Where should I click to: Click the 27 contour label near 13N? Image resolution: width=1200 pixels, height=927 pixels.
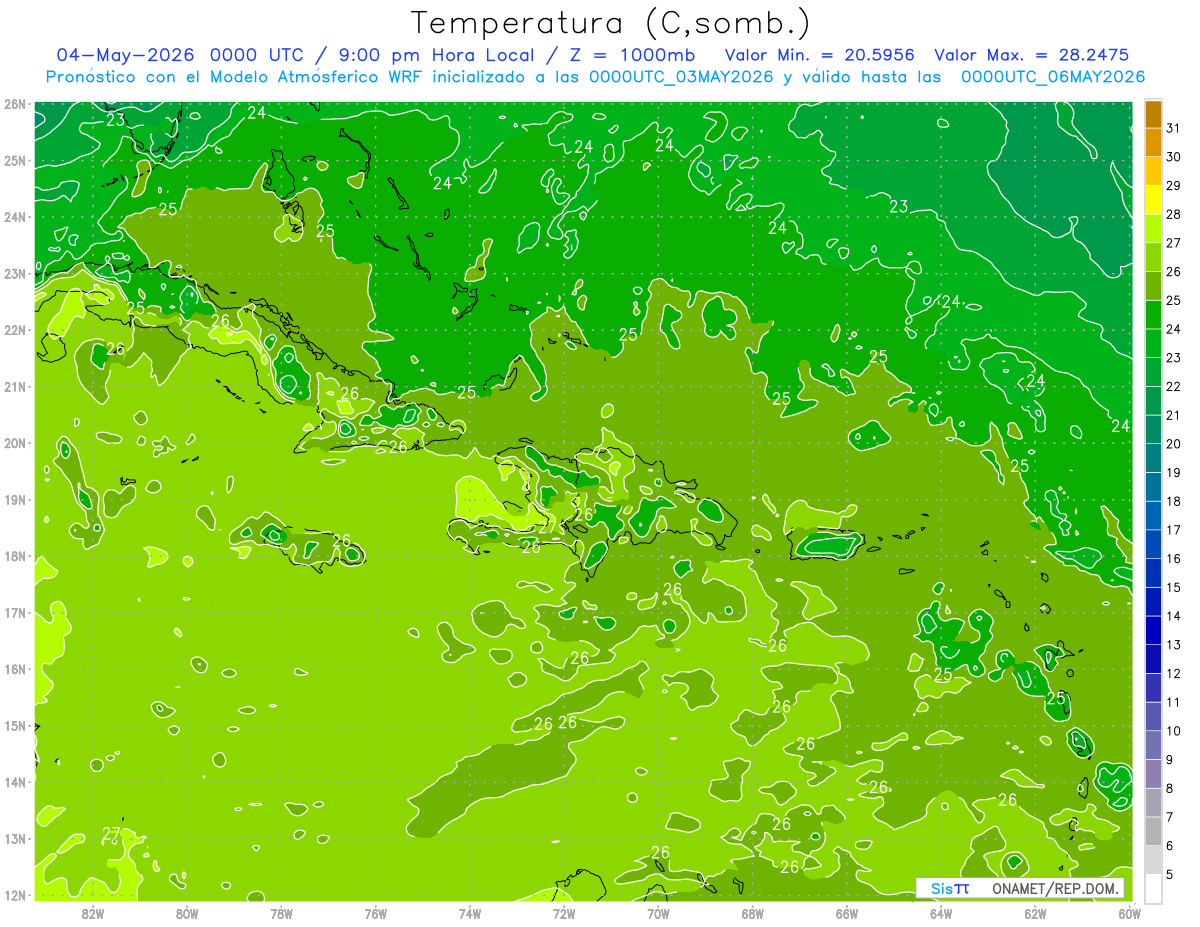point(112,833)
